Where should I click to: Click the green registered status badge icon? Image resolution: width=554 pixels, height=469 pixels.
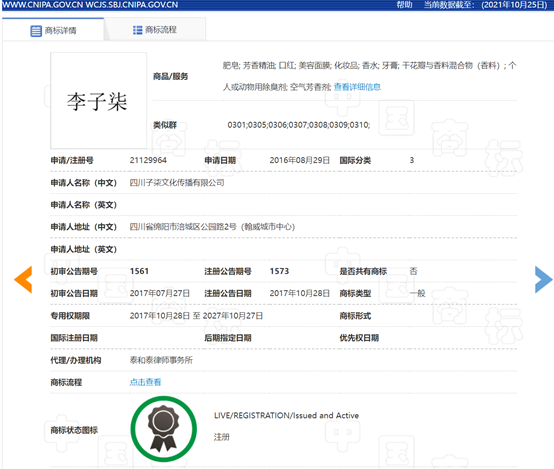[164, 429]
